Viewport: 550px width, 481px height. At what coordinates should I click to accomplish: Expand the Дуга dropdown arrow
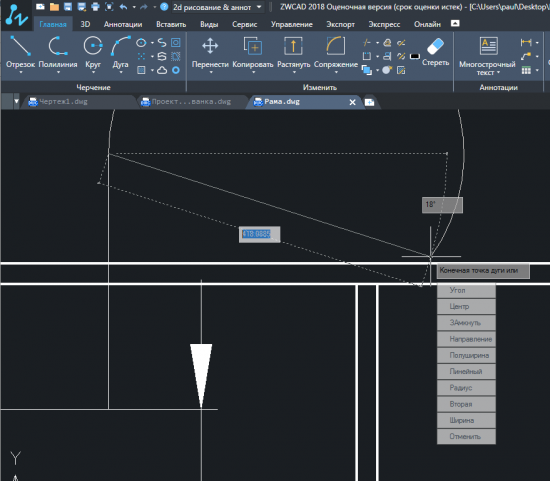[x=121, y=72]
